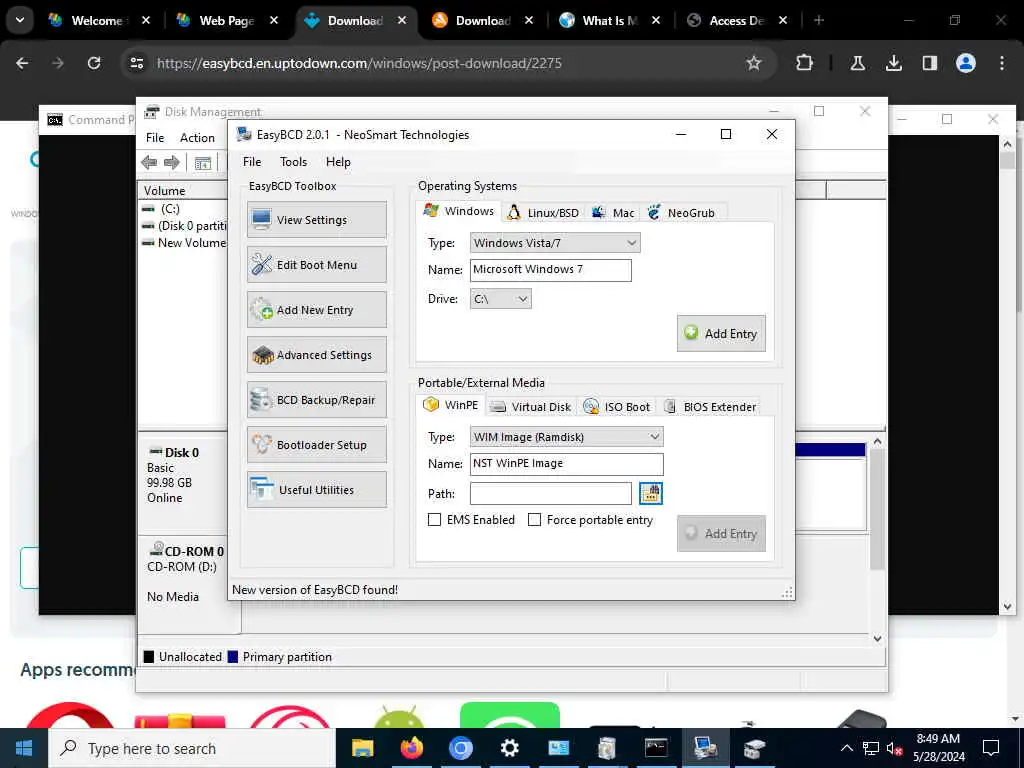
Task: Switch to the Welcome browser tab
Action: pyautogui.click(x=99, y=21)
